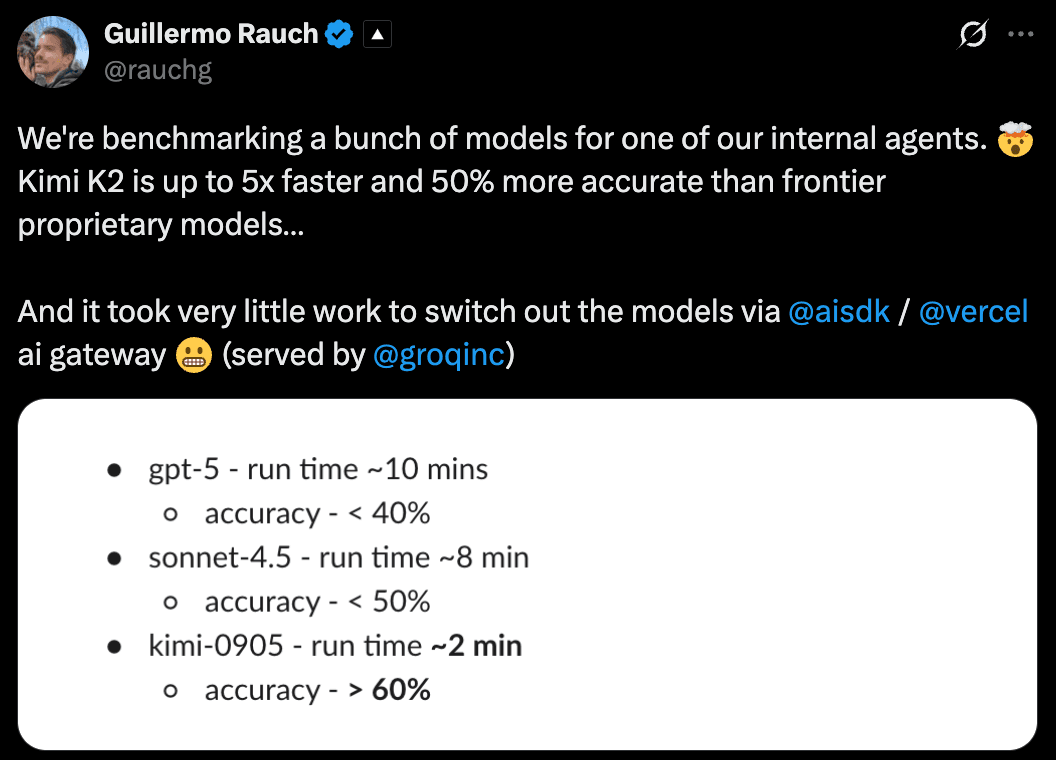Click the "accuracy - < 50%" sub-bullet

click(x=317, y=602)
